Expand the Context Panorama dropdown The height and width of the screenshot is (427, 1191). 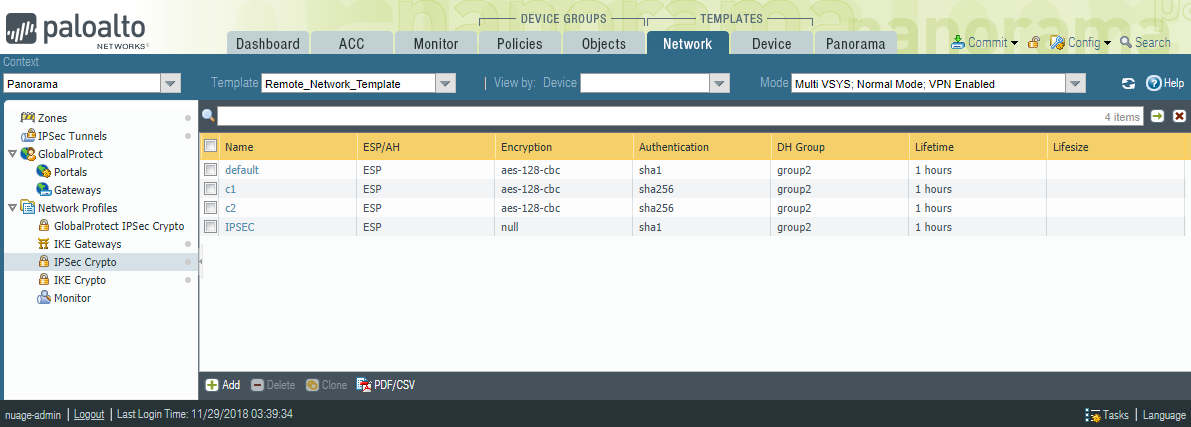pos(170,84)
